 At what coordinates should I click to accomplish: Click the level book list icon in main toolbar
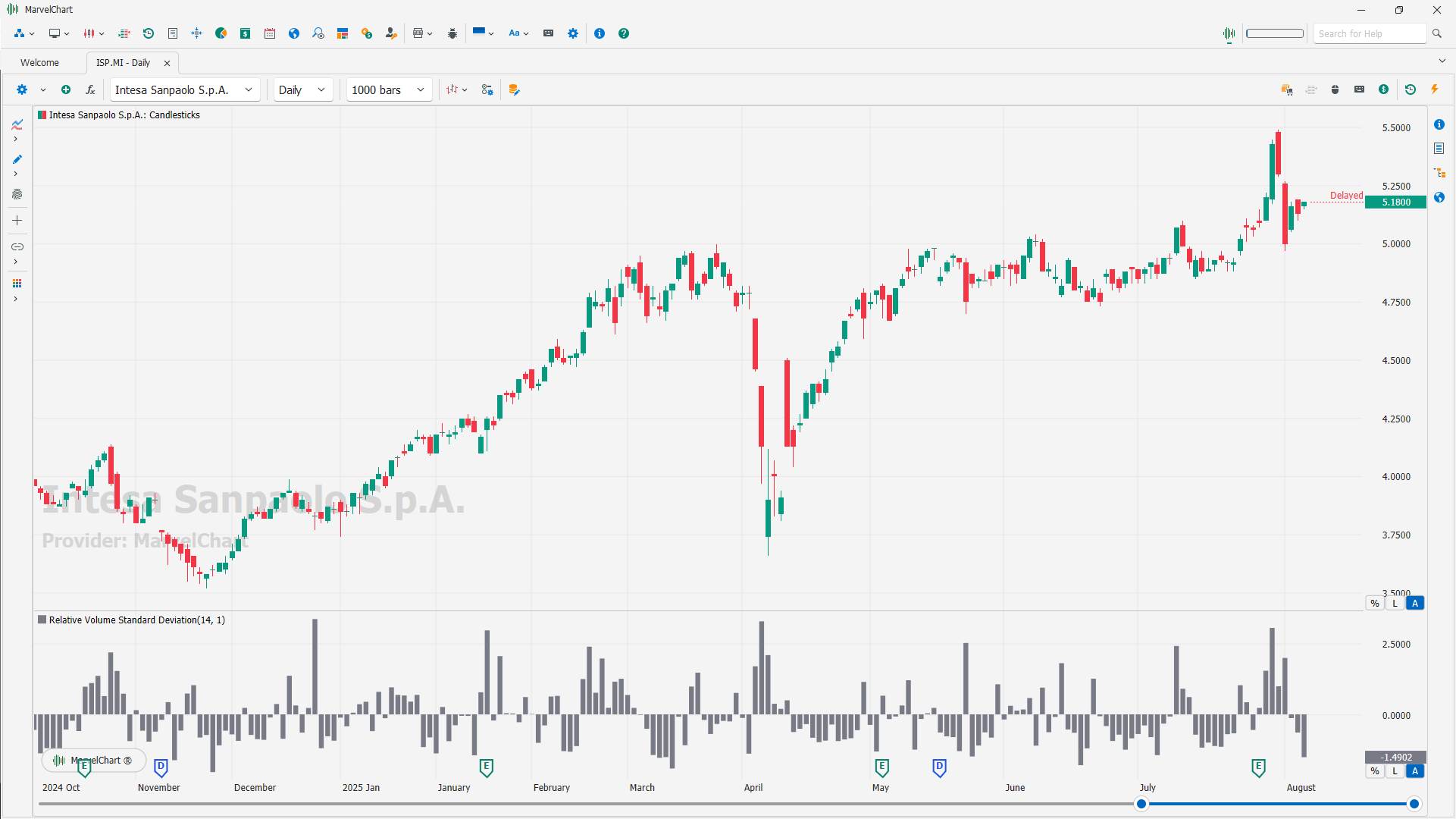pyautogui.click(x=124, y=33)
